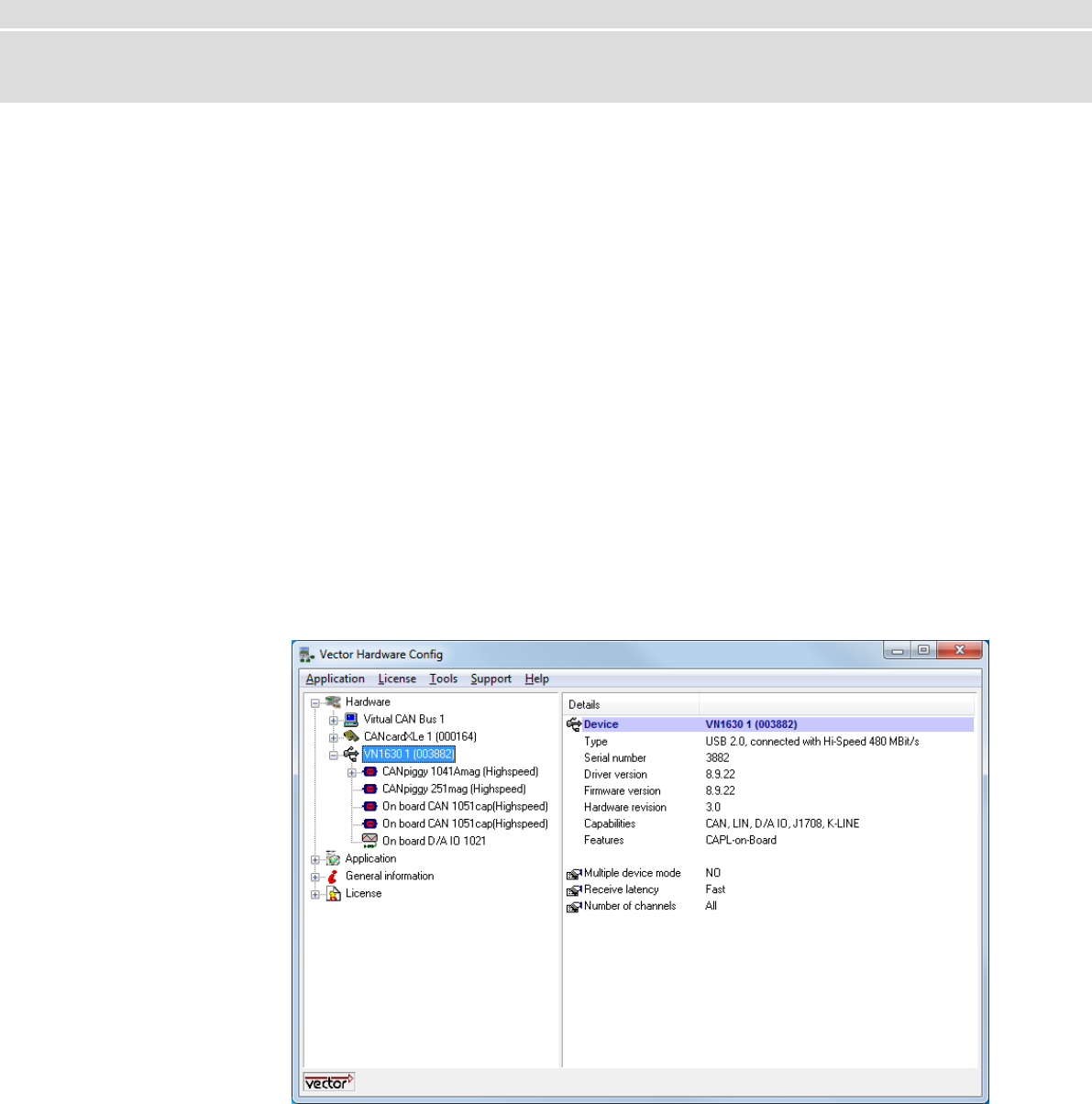
Task: Click the Driver version row label
Action: pos(615,775)
